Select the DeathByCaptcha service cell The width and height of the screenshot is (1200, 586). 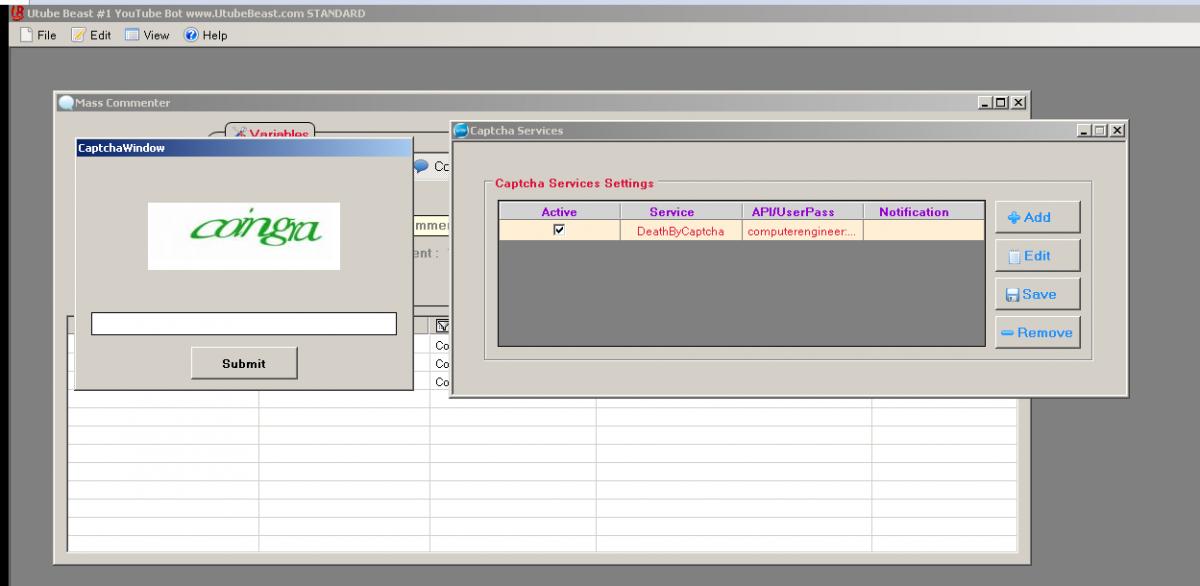click(681, 230)
